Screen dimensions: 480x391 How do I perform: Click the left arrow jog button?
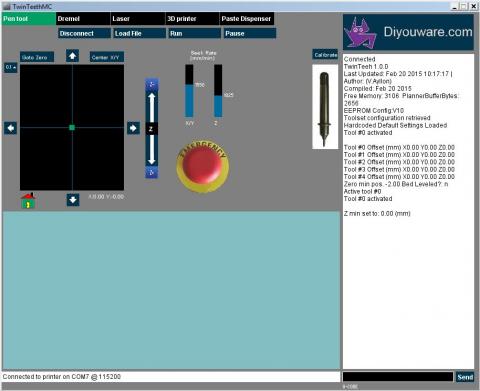pyautogui.click(x=11, y=128)
